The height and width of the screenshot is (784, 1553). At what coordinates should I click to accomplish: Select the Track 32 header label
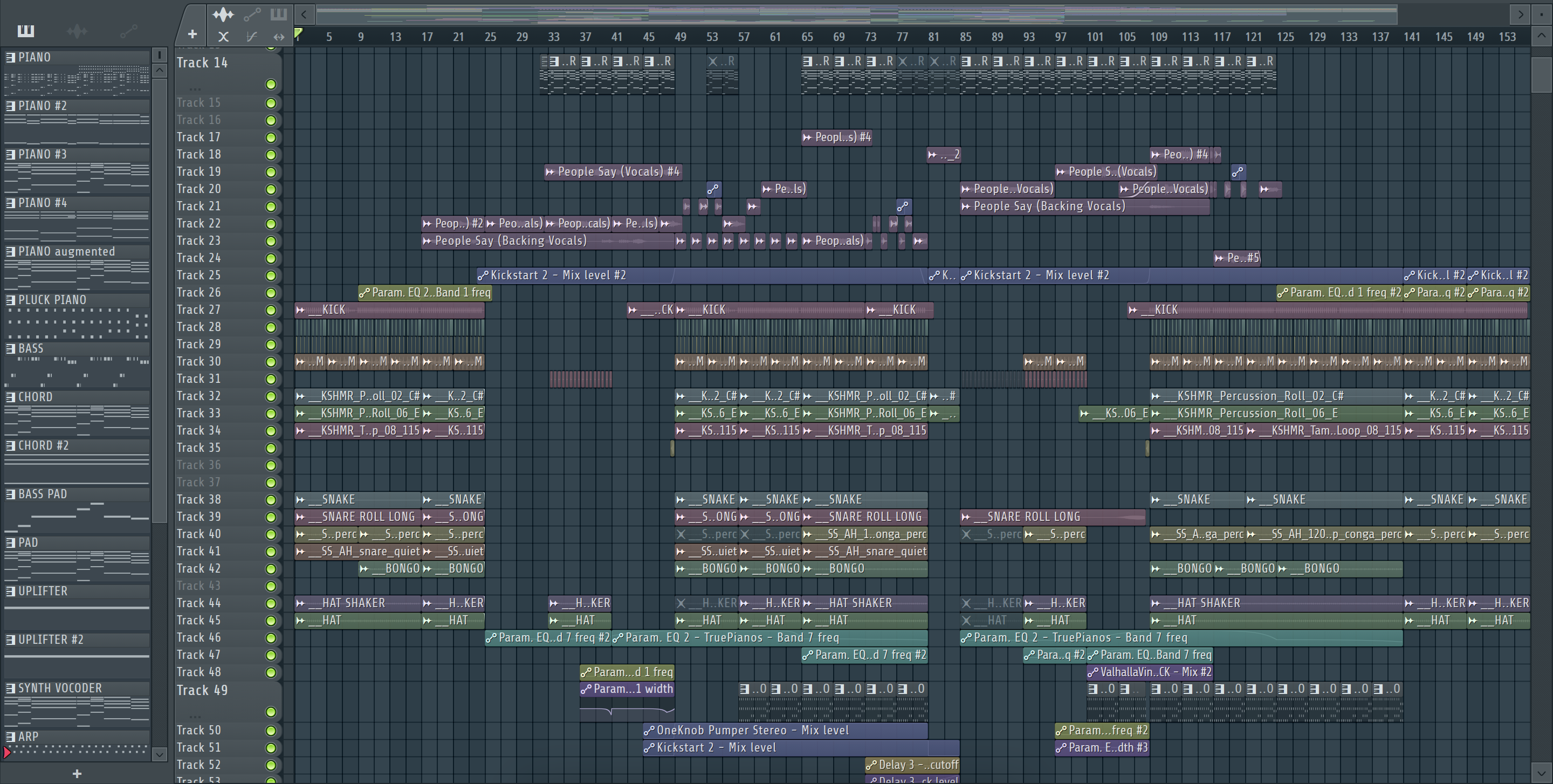[x=198, y=396]
